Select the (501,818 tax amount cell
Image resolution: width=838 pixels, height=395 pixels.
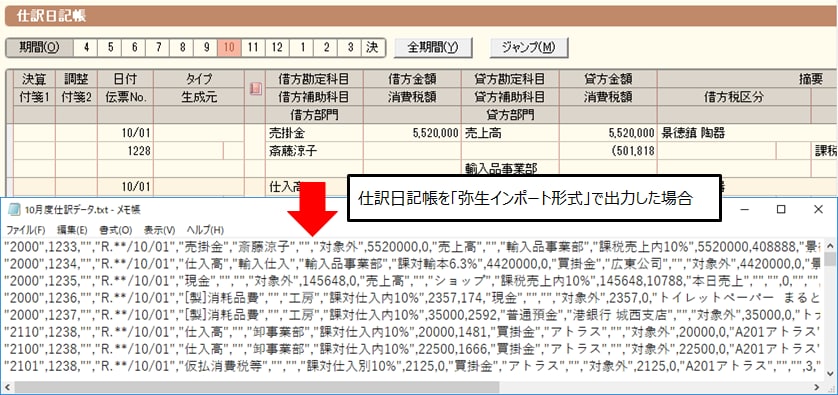pyautogui.click(x=608, y=151)
